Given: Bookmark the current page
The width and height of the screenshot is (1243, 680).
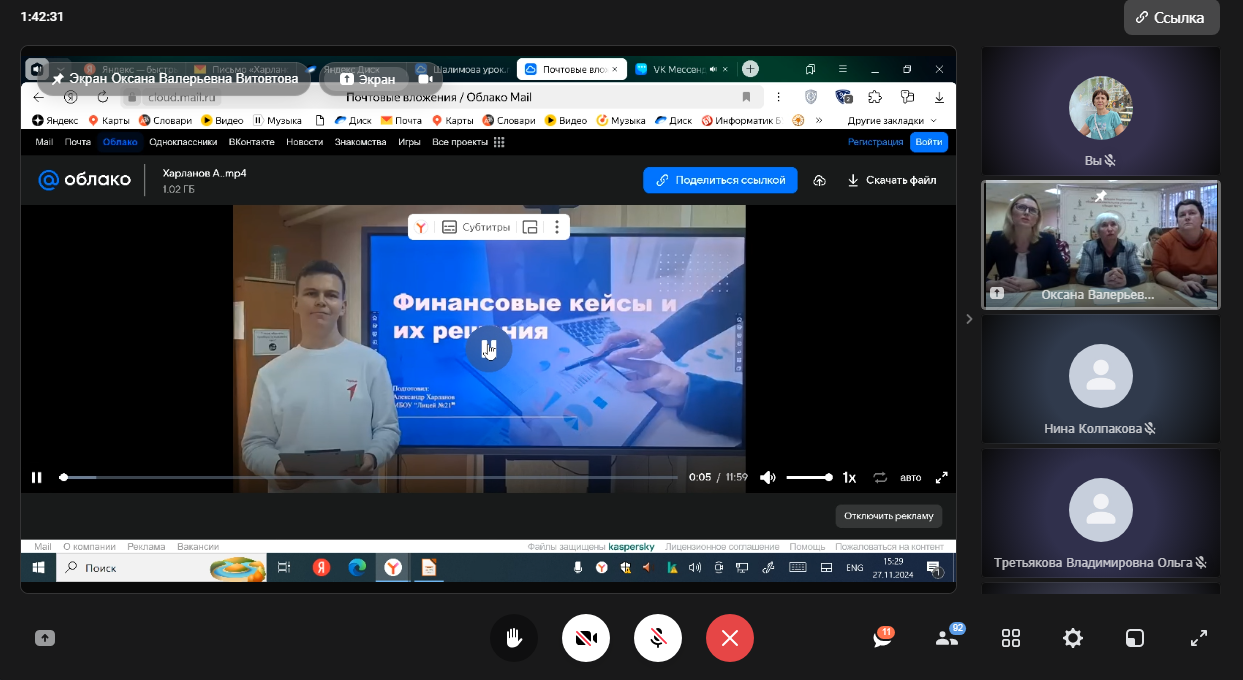Looking at the screenshot, I should 746,97.
